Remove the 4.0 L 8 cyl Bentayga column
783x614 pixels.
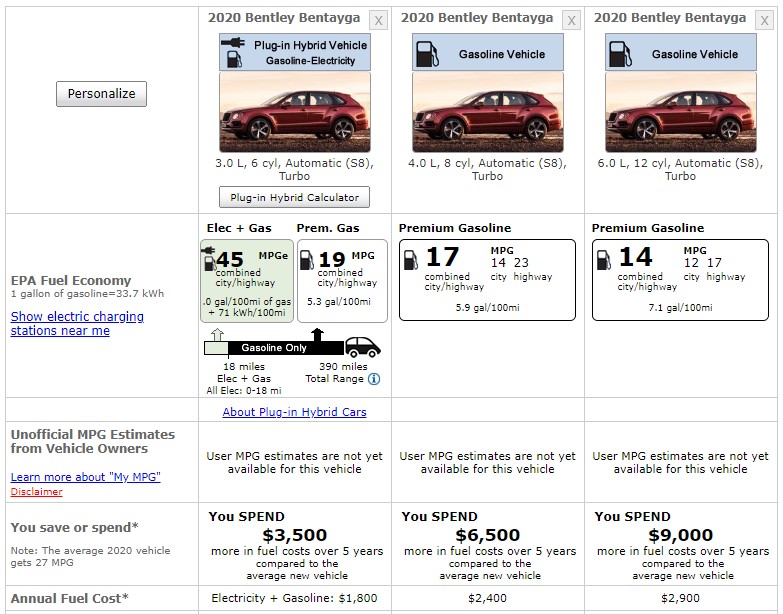tap(571, 20)
